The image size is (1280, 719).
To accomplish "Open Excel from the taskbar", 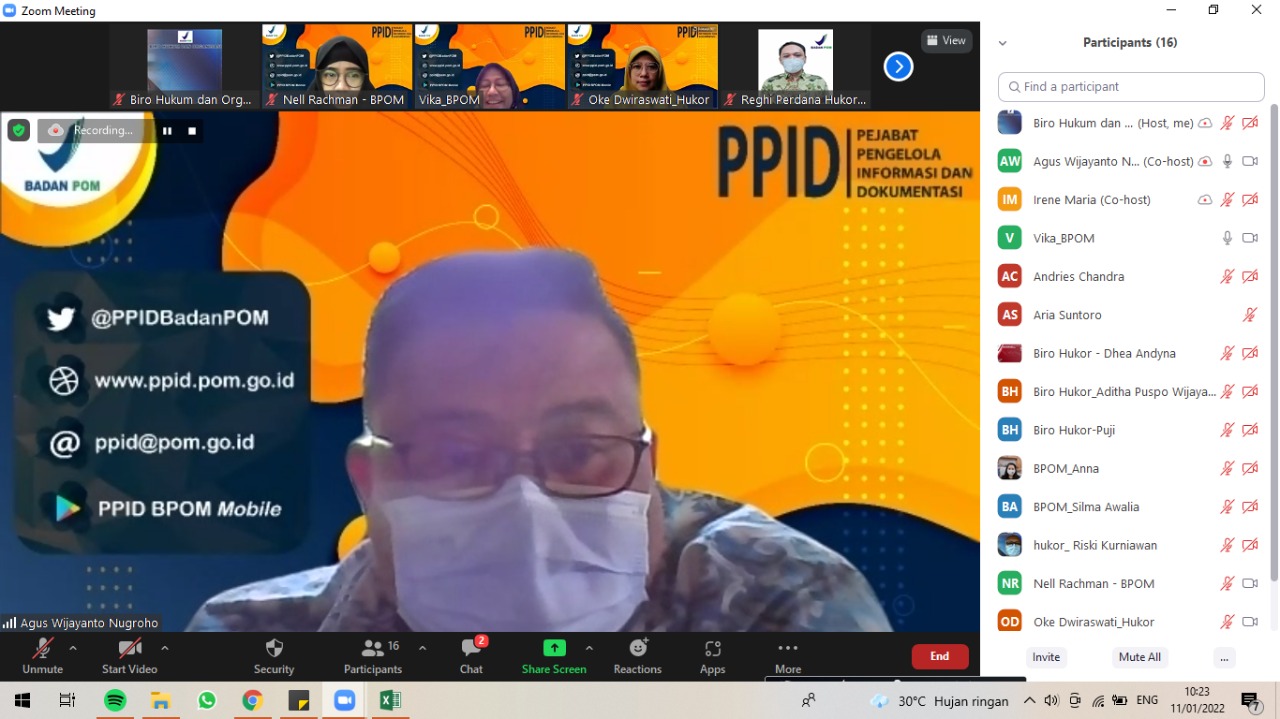I will click(x=390, y=700).
